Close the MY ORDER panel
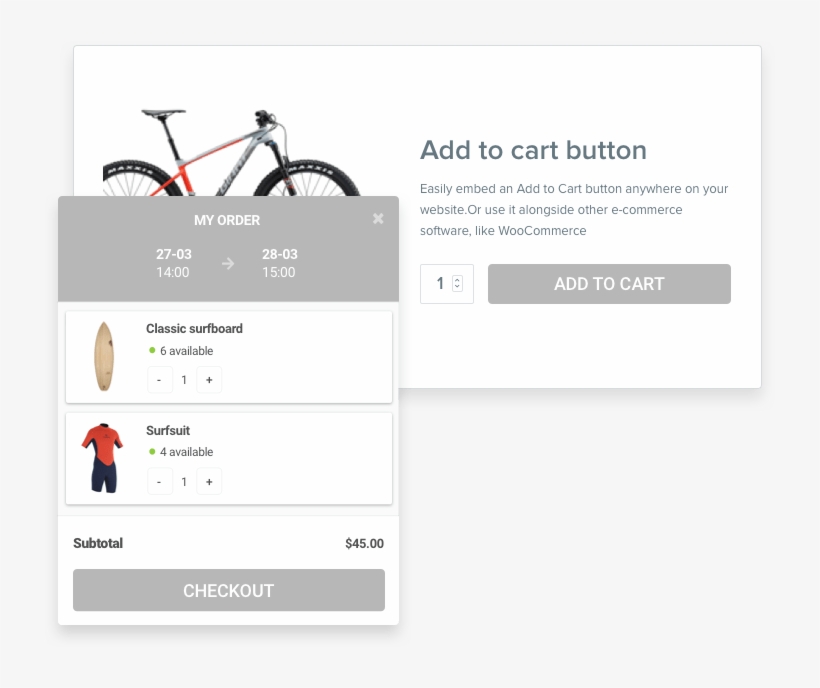The width and height of the screenshot is (820, 688). click(x=378, y=219)
